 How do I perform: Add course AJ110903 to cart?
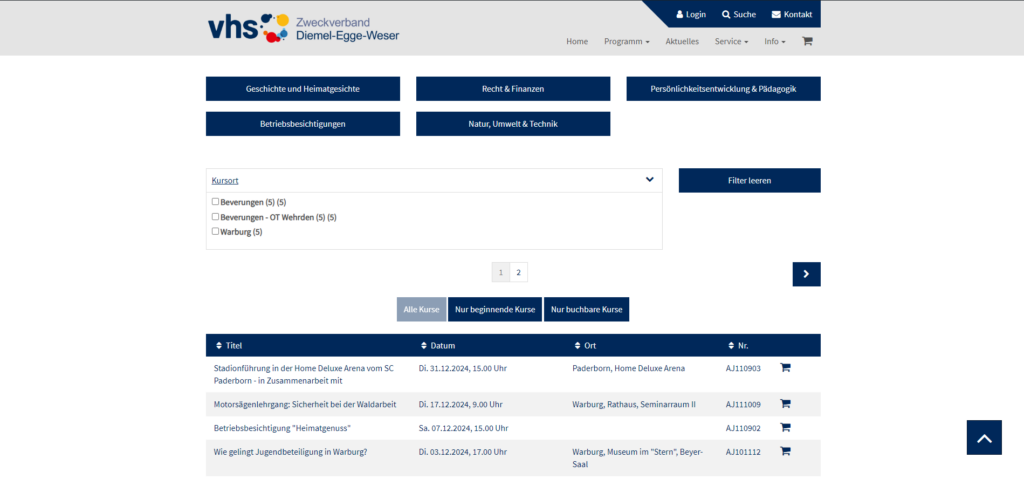pos(785,367)
